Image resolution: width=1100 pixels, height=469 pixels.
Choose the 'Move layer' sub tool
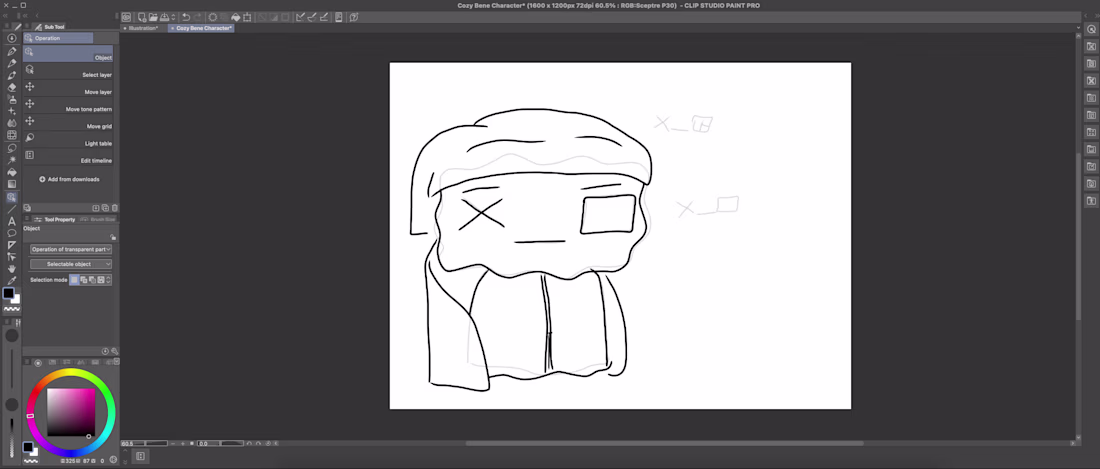(68, 88)
